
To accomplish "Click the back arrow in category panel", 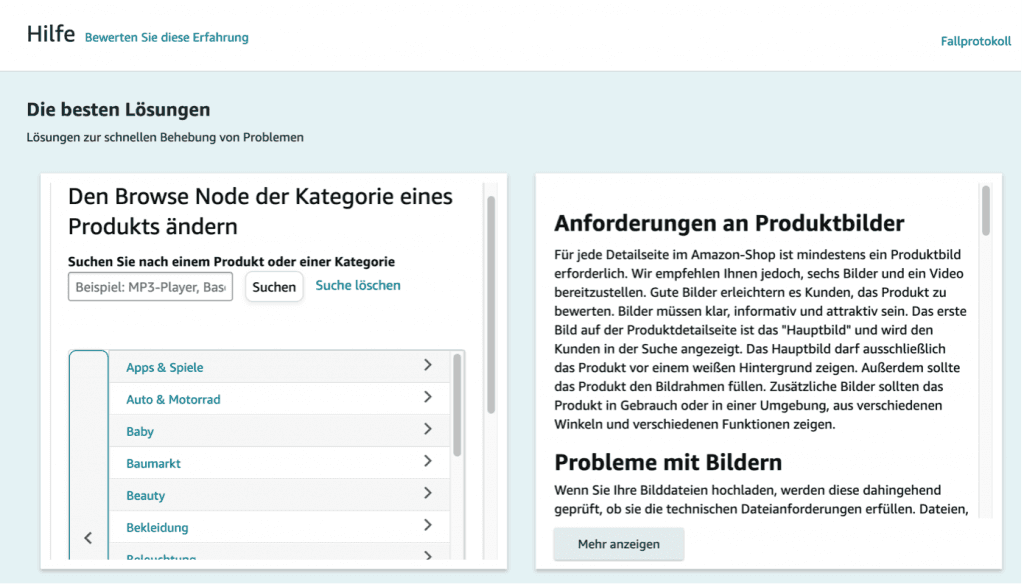I will tap(88, 538).
